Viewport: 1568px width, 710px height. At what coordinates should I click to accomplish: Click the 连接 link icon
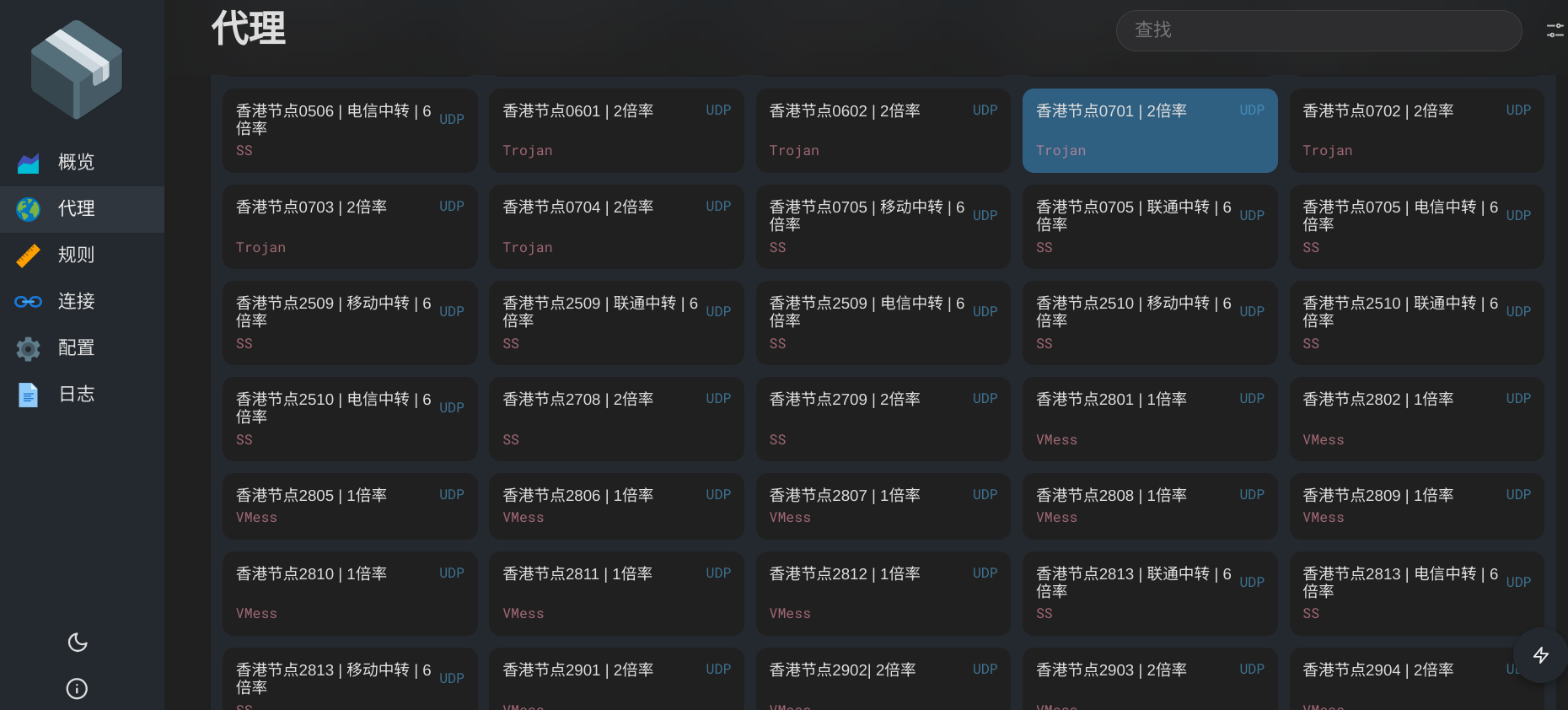(29, 302)
